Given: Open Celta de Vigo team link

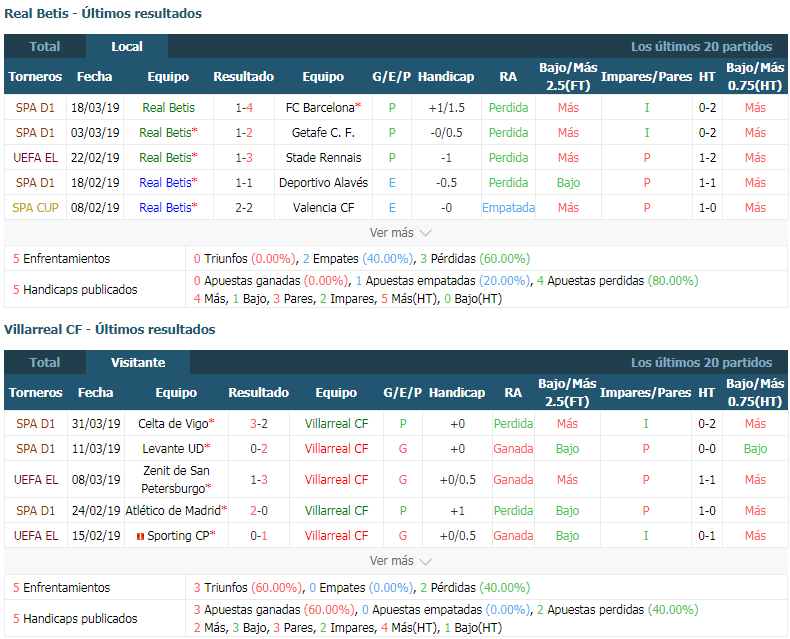Looking at the screenshot, I should coord(173,424).
